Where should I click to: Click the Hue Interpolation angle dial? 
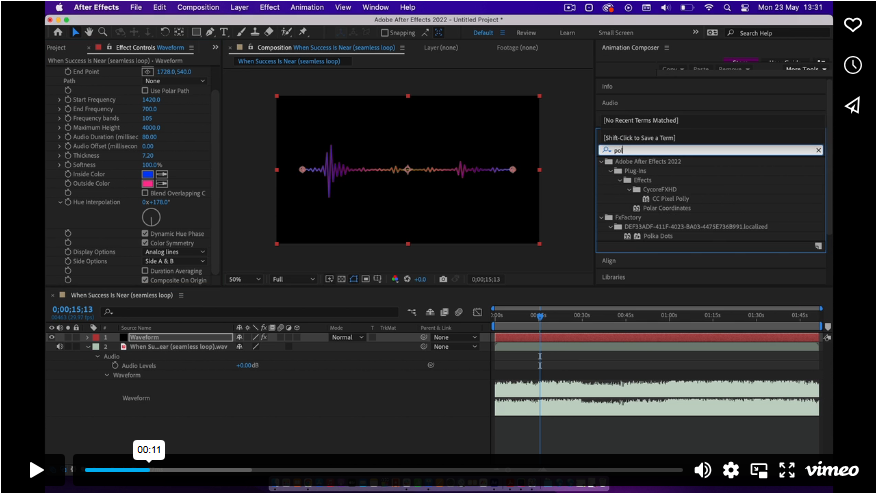pos(151,217)
